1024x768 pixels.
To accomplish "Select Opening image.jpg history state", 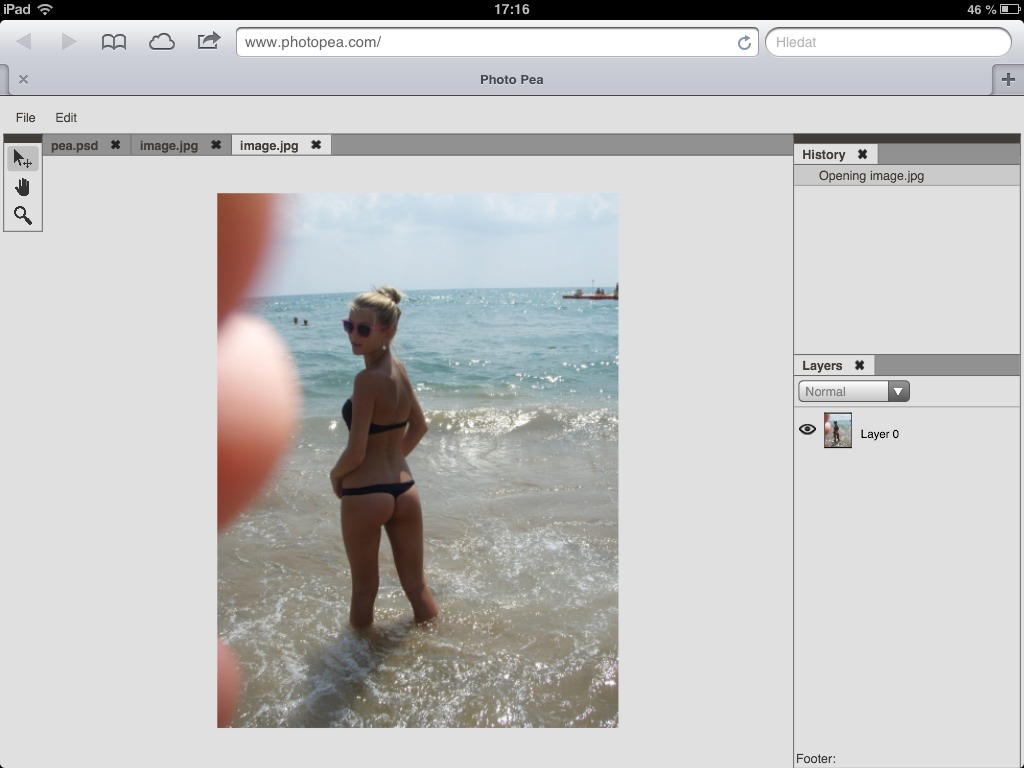I will point(906,176).
